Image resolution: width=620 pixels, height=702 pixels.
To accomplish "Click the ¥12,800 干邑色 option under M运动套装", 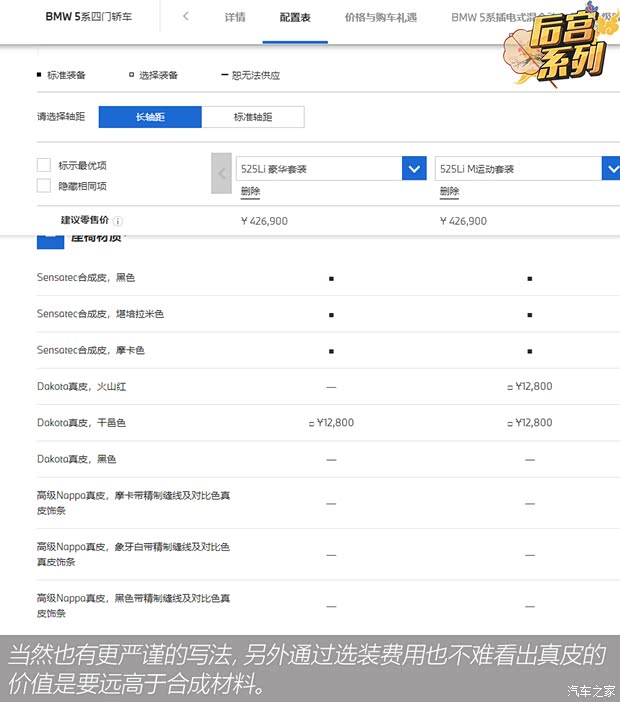I will point(530,423).
